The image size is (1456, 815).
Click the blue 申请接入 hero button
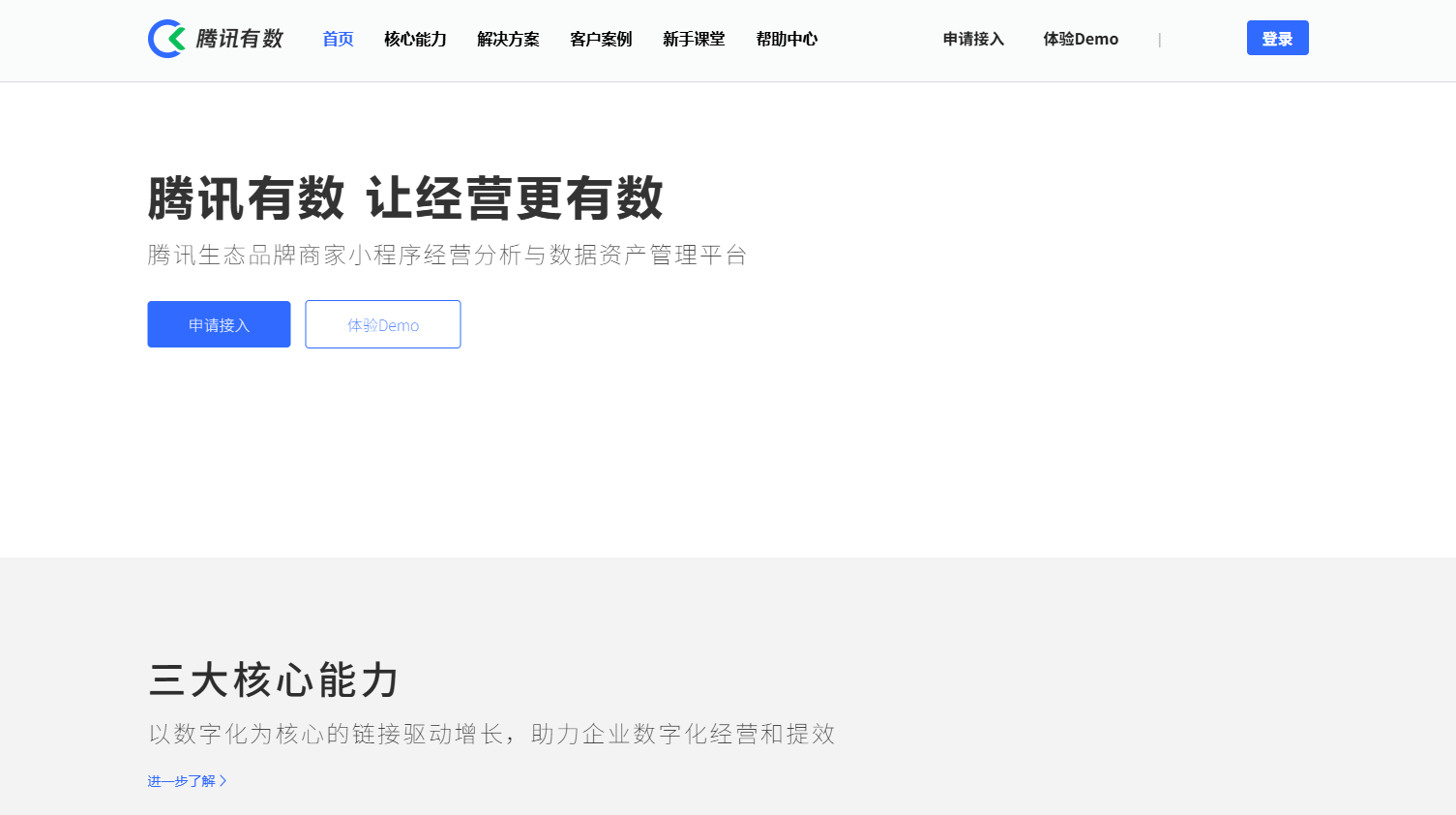click(219, 324)
